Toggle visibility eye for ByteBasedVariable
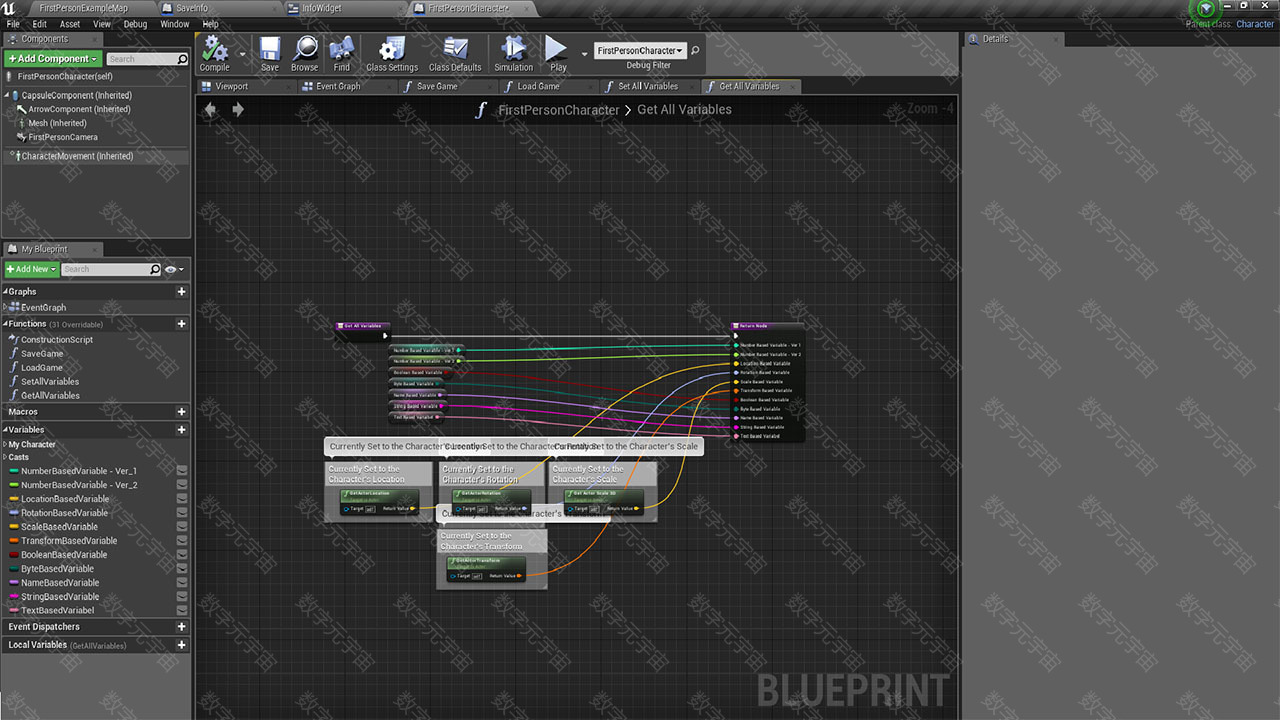Viewport: 1280px width, 720px height. pos(182,569)
